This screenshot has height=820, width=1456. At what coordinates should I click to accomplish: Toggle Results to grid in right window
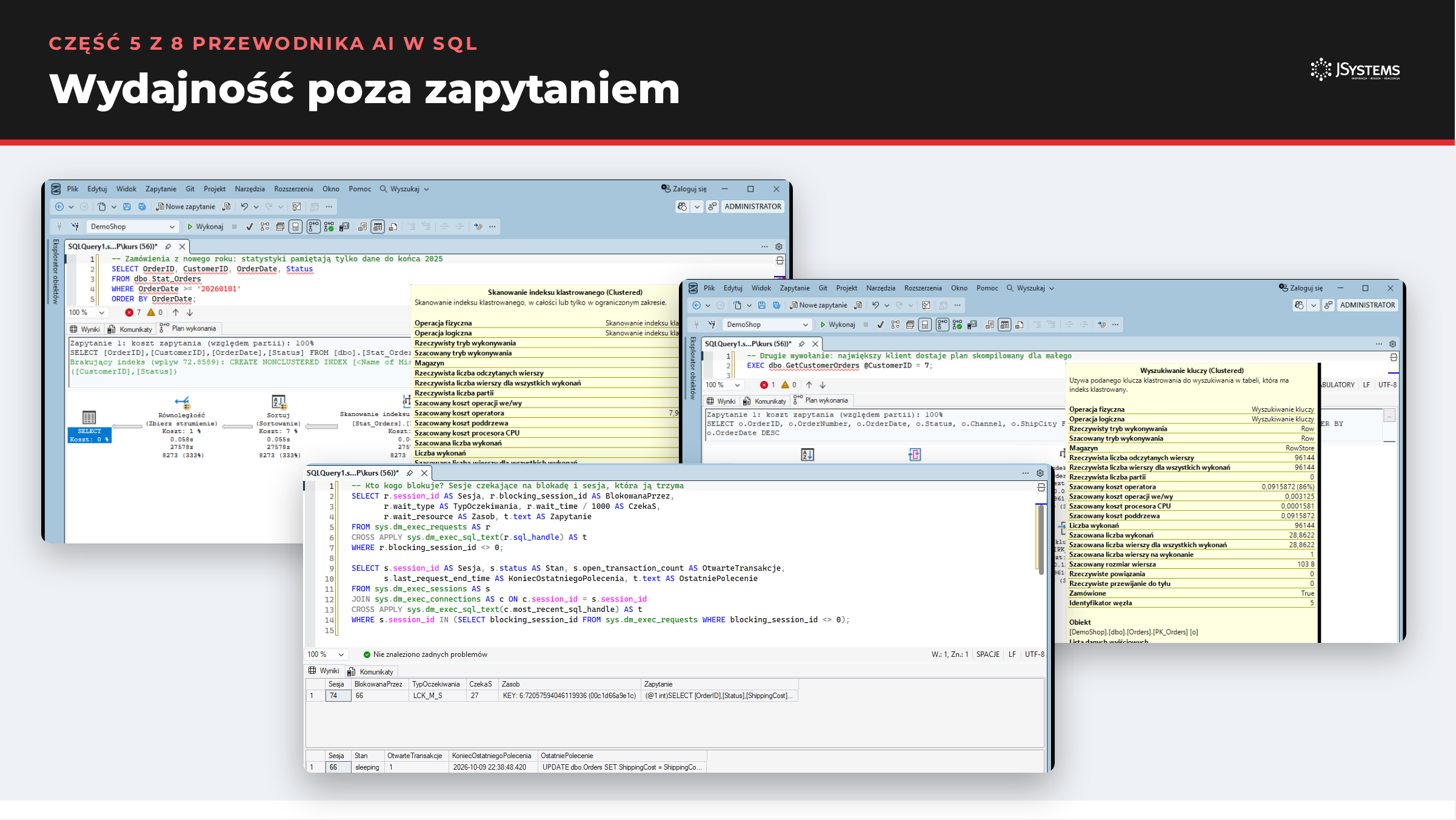click(1004, 325)
